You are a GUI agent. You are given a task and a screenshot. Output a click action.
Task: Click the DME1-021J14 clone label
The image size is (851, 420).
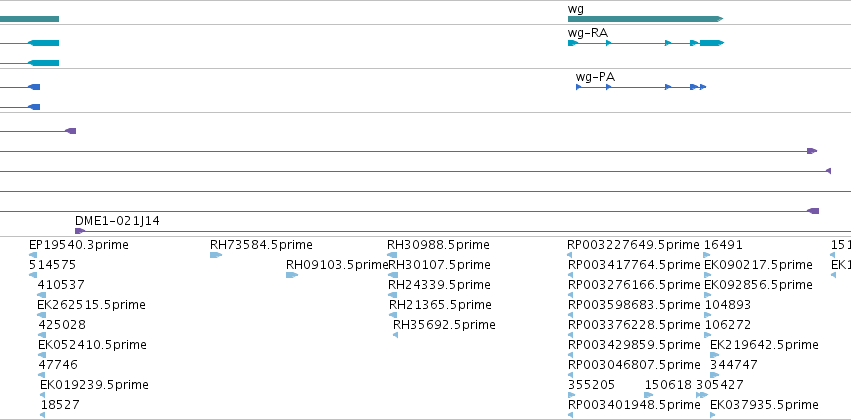[117, 221]
